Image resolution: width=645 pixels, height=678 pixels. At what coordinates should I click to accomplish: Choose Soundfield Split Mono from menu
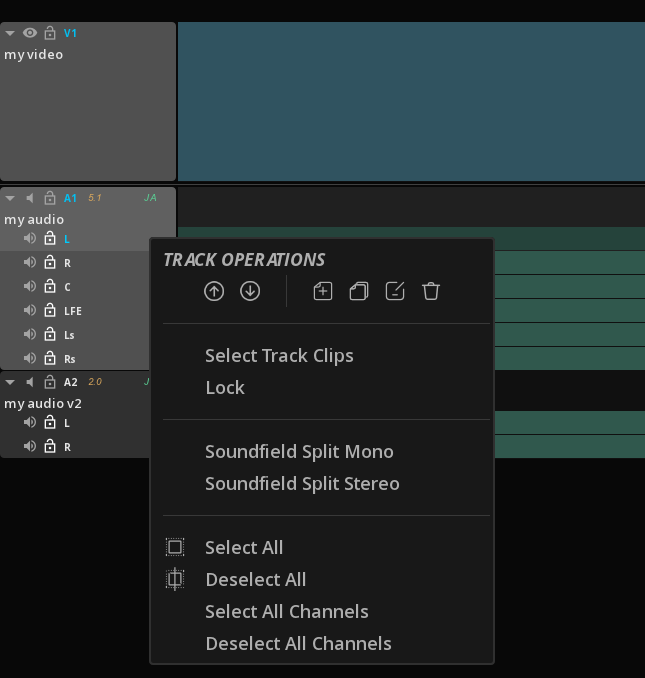tap(299, 452)
